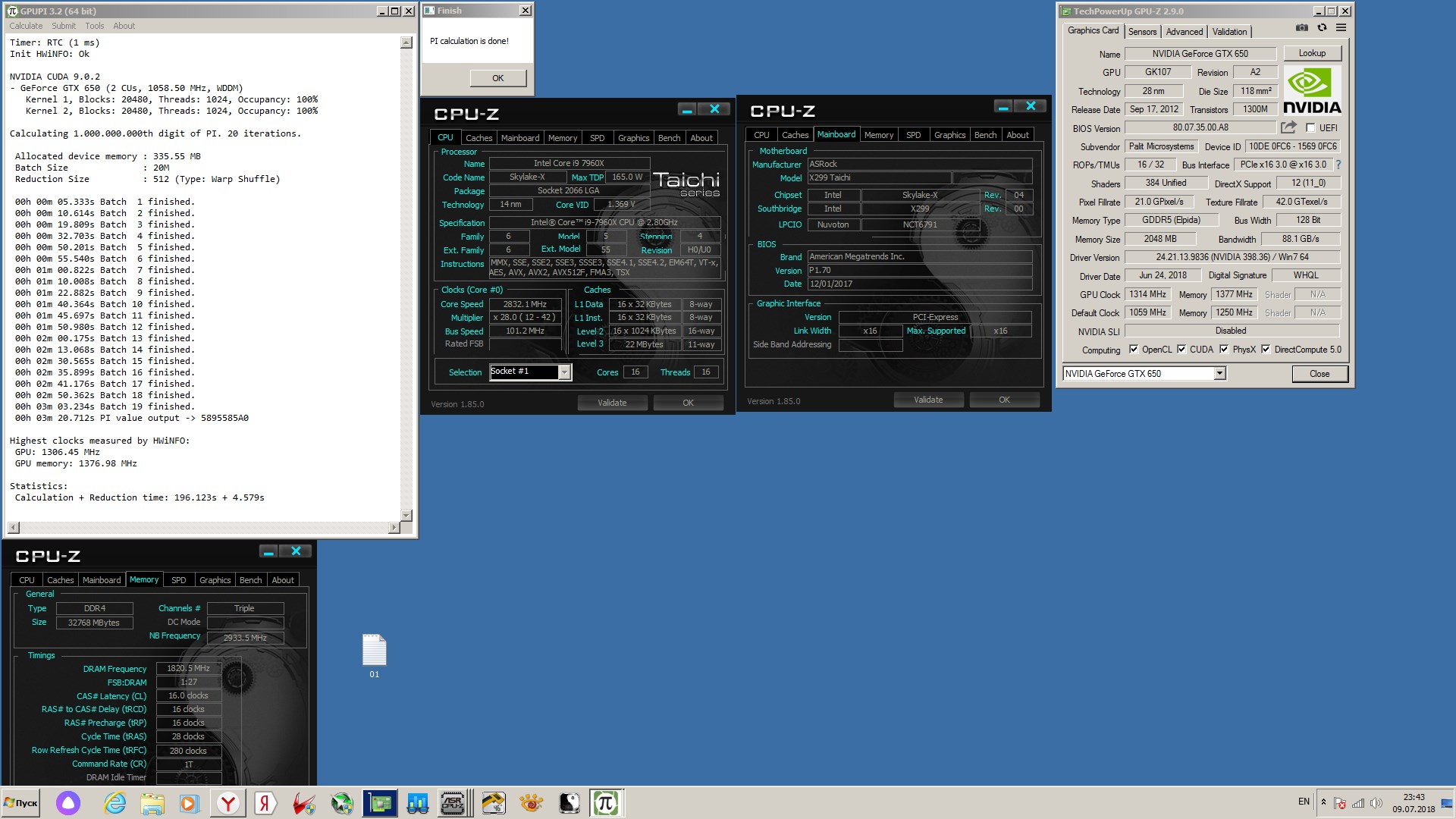Toggle the DirectCompute 5.0 checkbox

click(1266, 350)
